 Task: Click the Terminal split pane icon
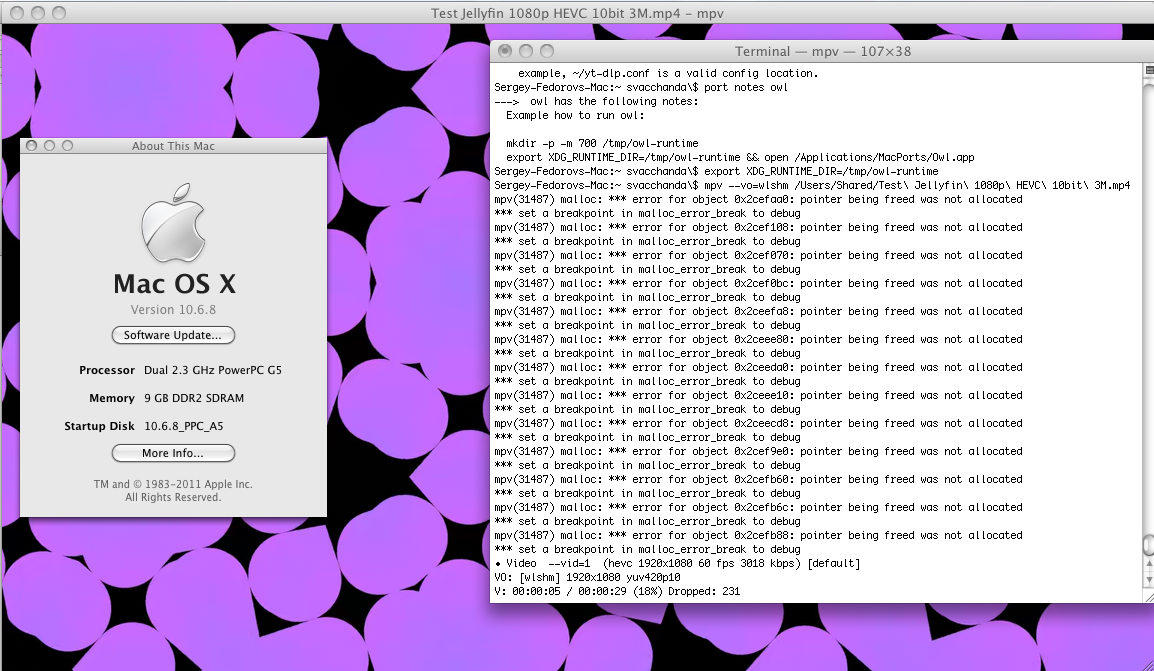[1150, 70]
